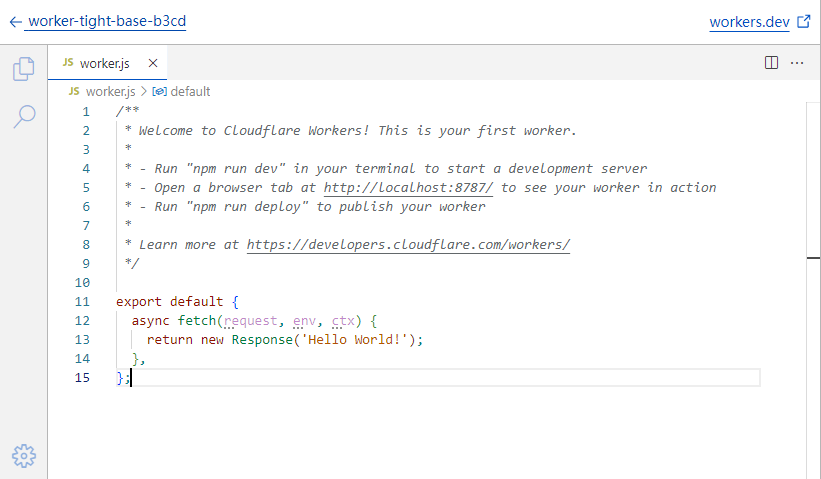Open the Manage settings gear icon
The height and width of the screenshot is (479, 821).
[x=23, y=456]
